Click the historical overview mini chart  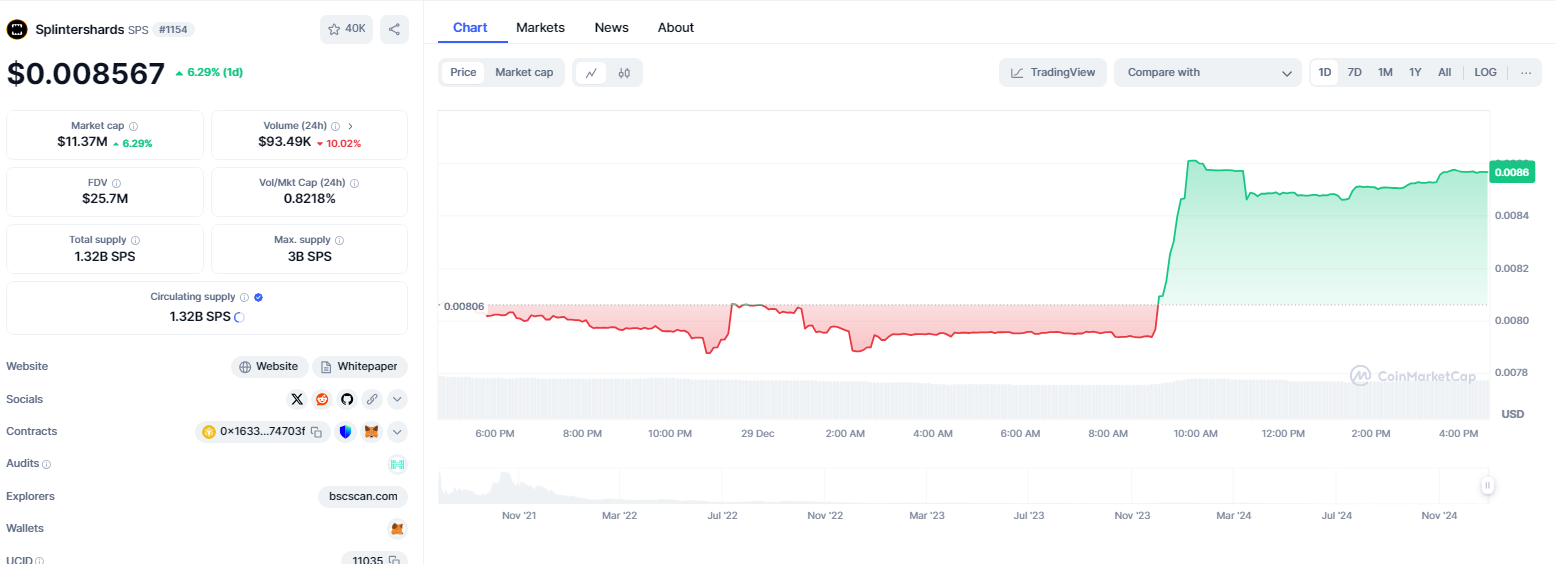963,486
